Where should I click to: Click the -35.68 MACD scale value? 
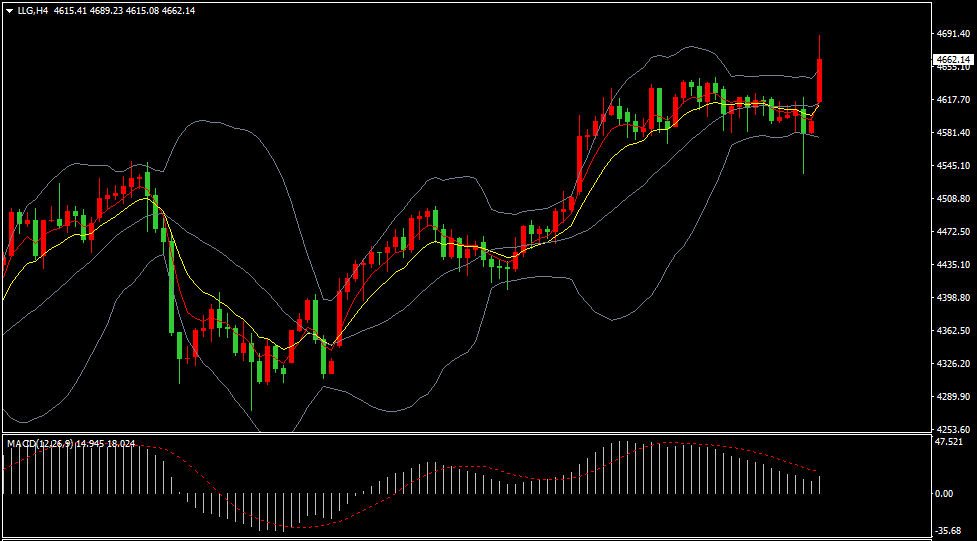click(x=948, y=531)
